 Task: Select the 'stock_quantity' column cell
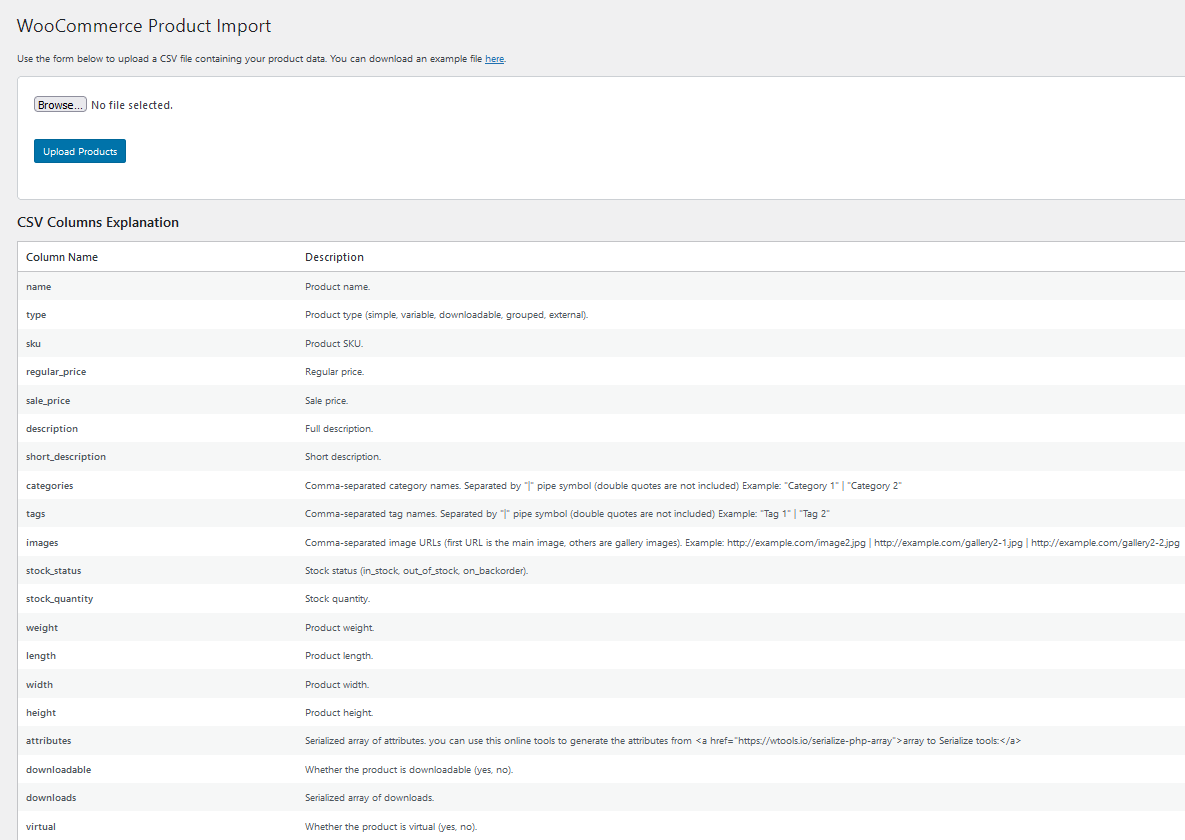[x=60, y=599]
